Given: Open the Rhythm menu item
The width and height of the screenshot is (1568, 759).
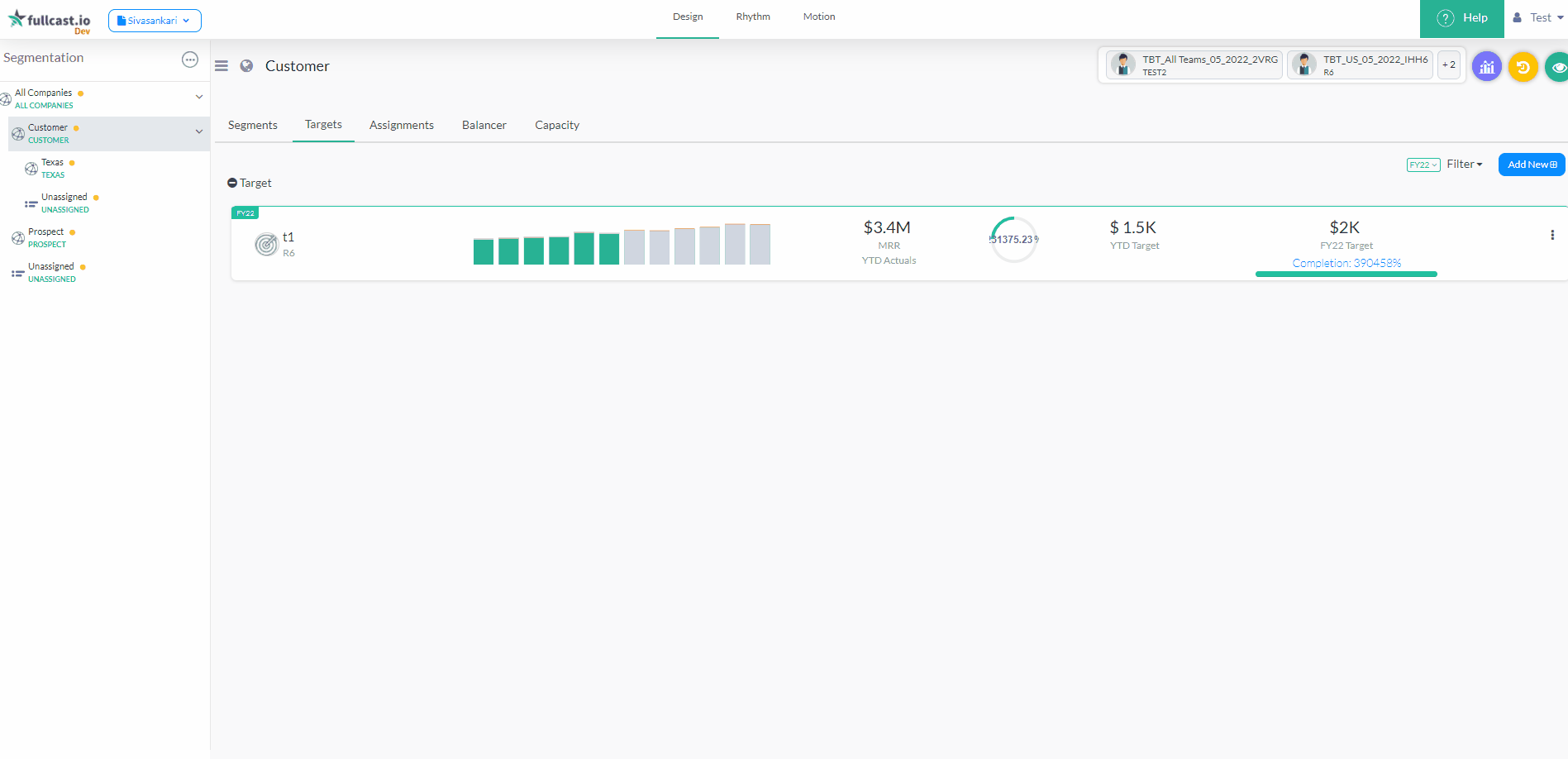Looking at the screenshot, I should [752, 17].
